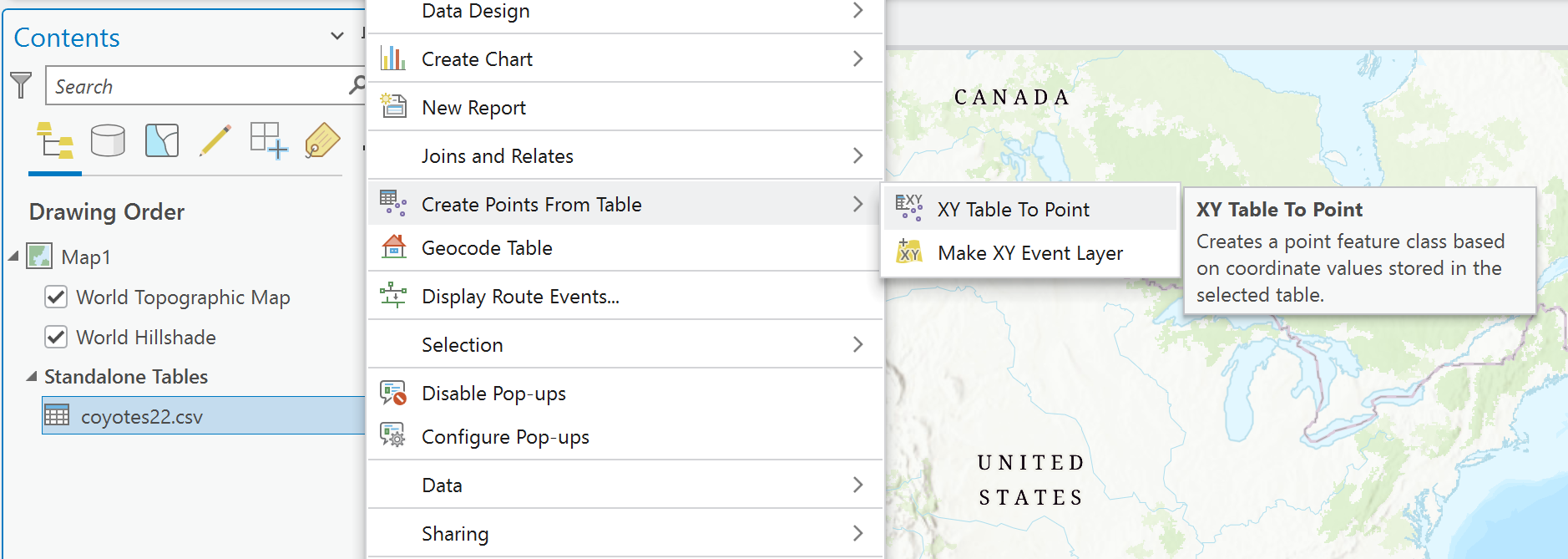Collapse the Map1 tree node
This screenshot has width=1568, height=559.
(x=13, y=257)
